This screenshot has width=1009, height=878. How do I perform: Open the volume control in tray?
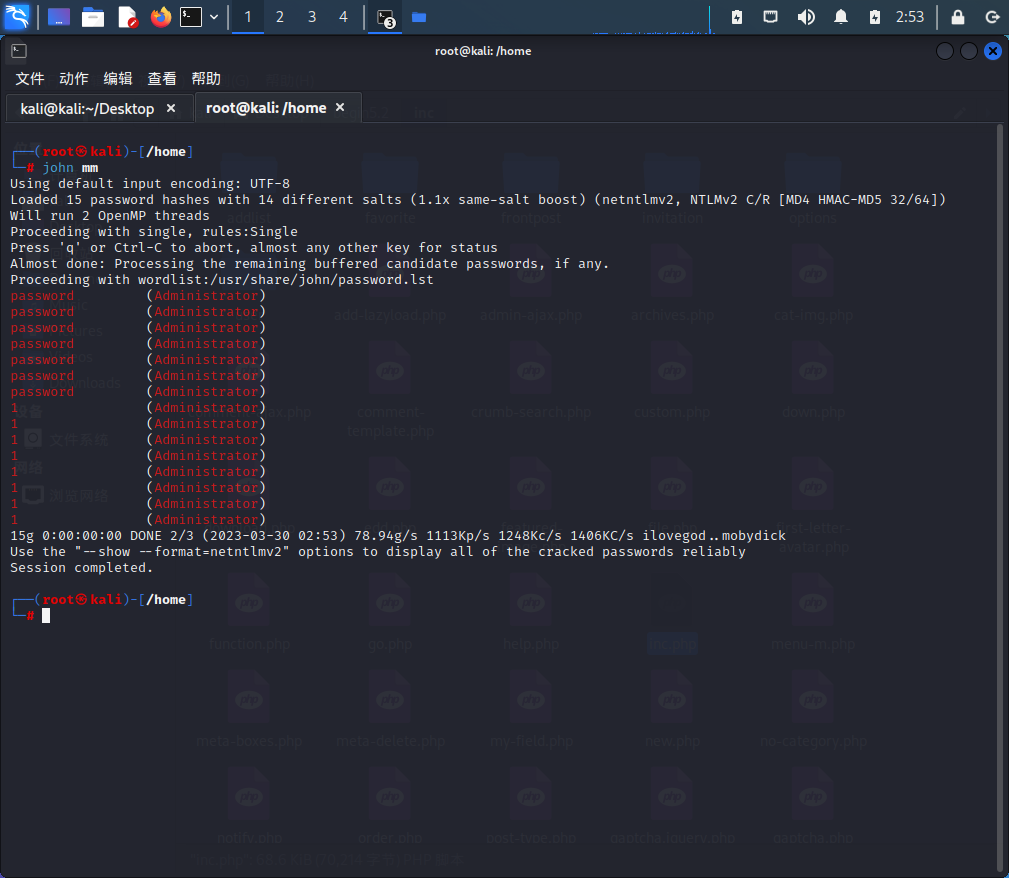[x=805, y=17]
